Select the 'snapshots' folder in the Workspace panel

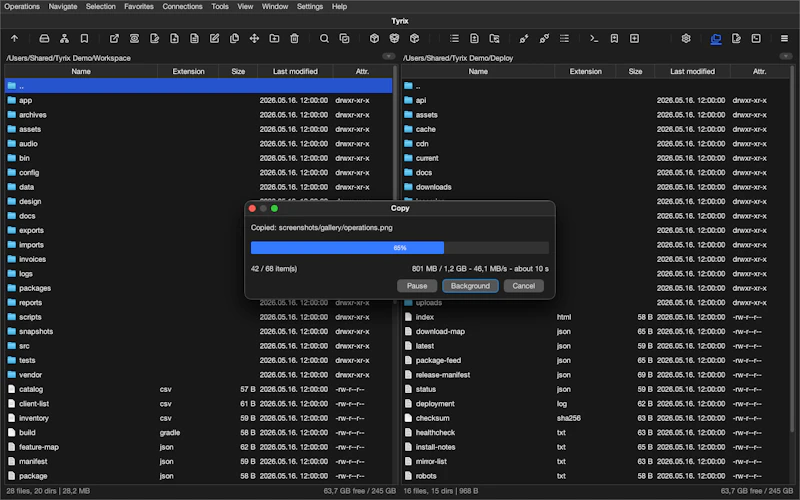click(198, 331)
